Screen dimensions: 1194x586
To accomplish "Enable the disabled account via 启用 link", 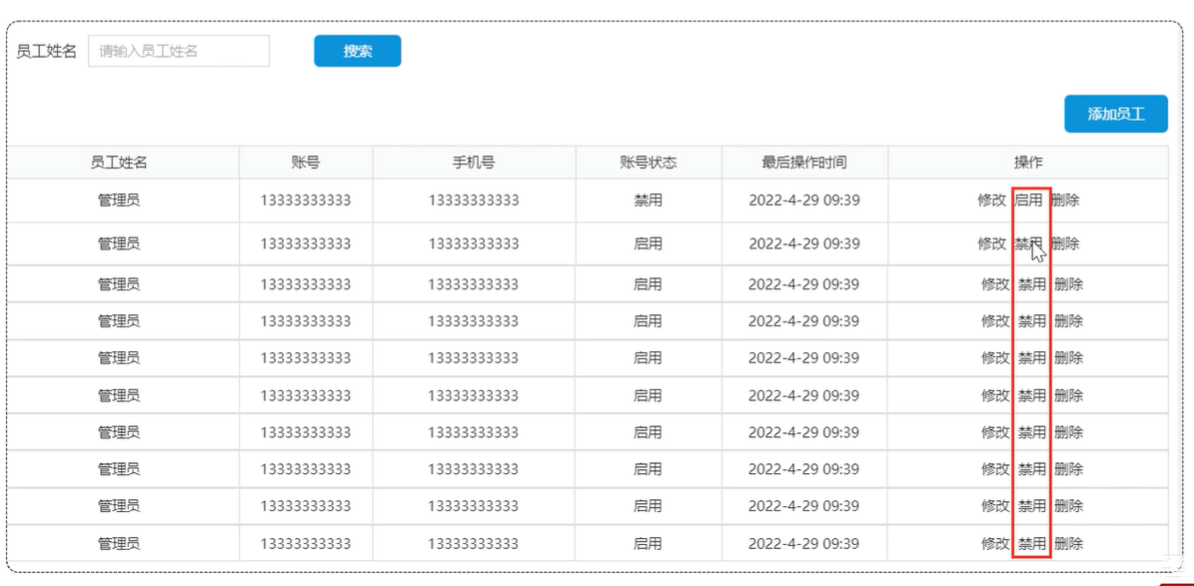I will click(x=1029, y=200).
